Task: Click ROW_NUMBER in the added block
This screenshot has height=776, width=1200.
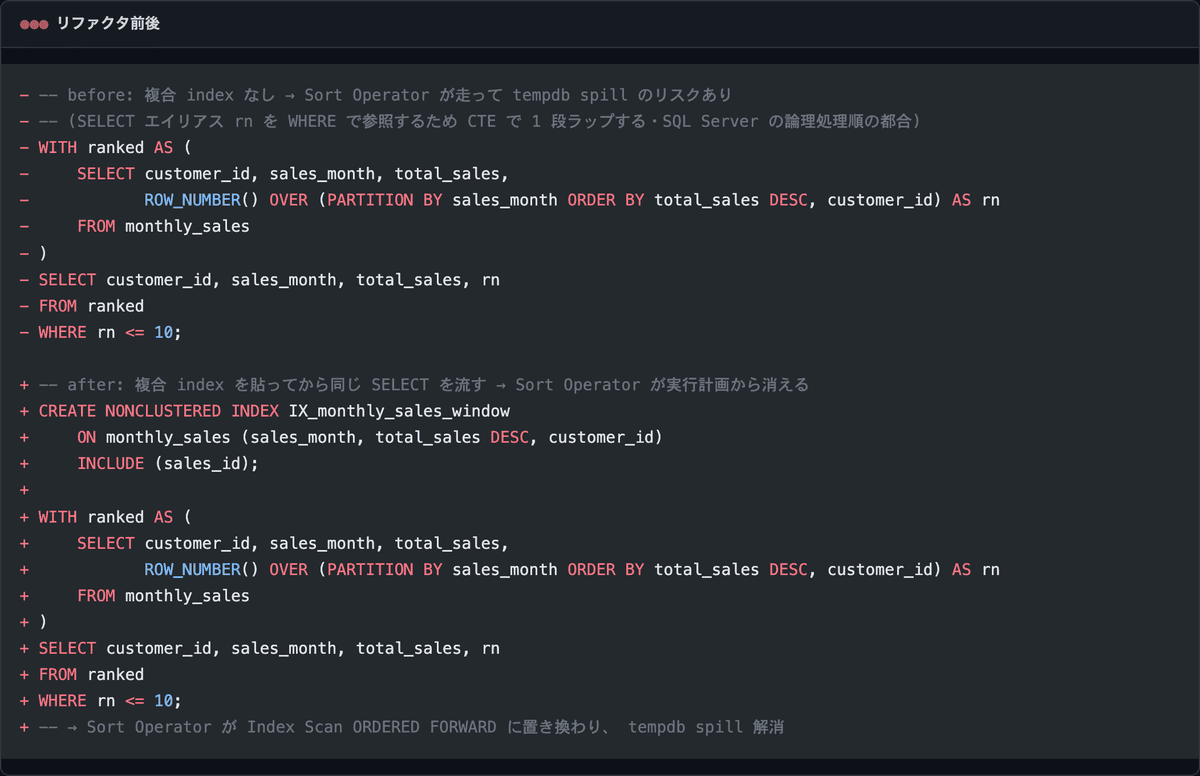Action: tap(192, 569)
